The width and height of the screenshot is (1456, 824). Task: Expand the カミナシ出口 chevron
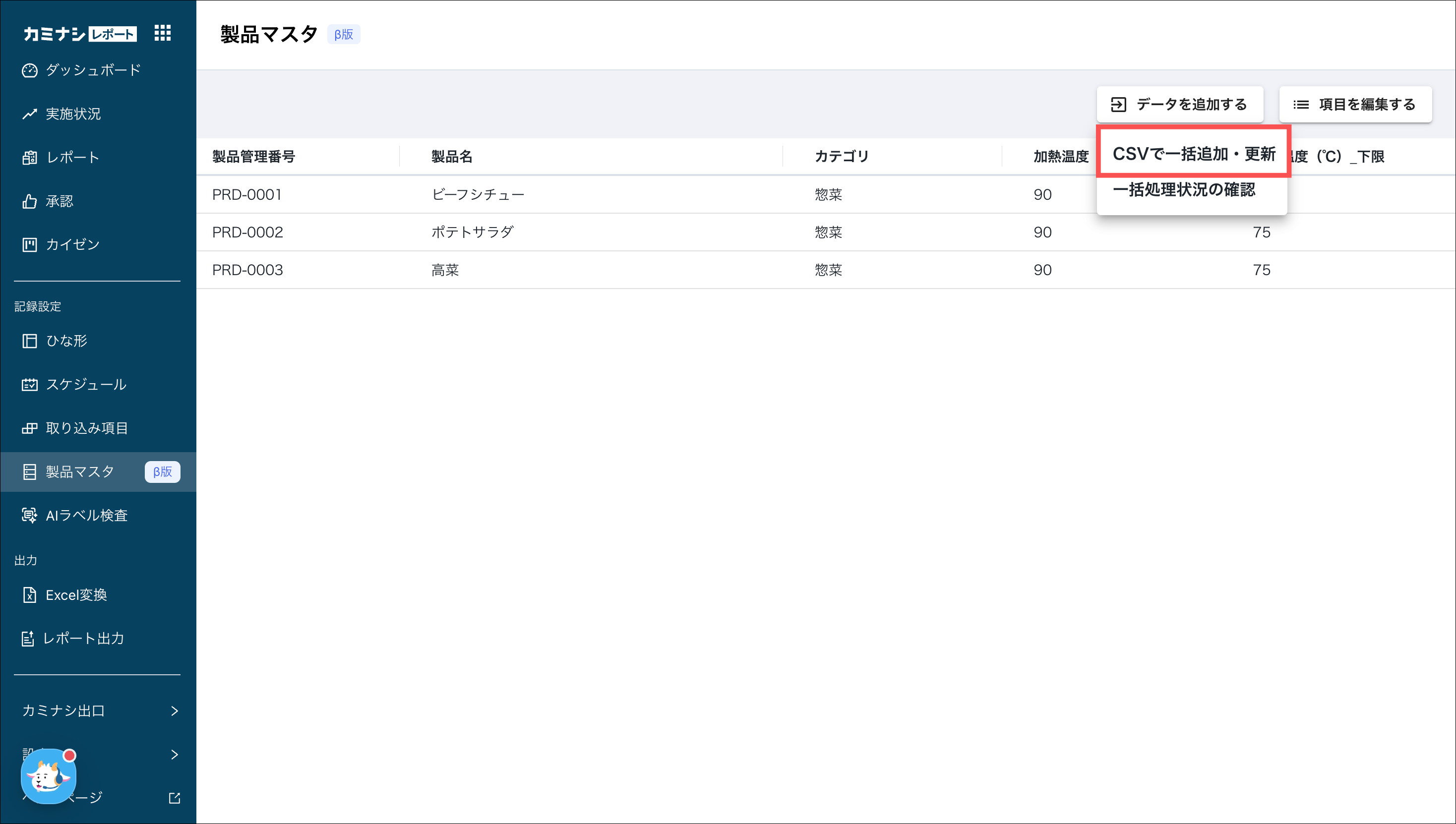(175, 711)
